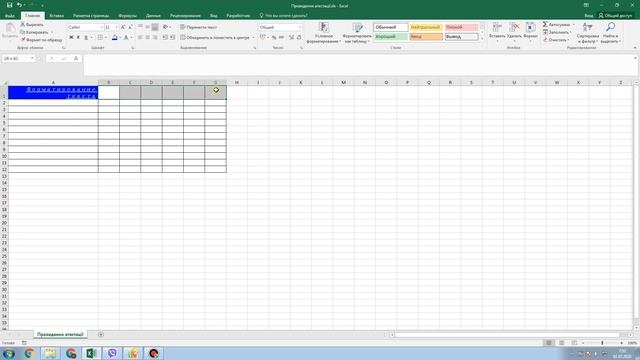Screen dimensions: 640x360
Task: Undo the last action
Action: (x=19, y=5)
